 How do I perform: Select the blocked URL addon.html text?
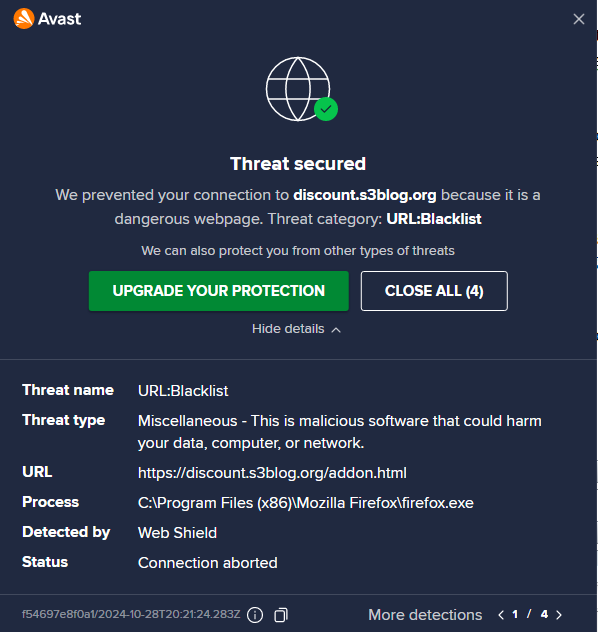pos(272,473)
